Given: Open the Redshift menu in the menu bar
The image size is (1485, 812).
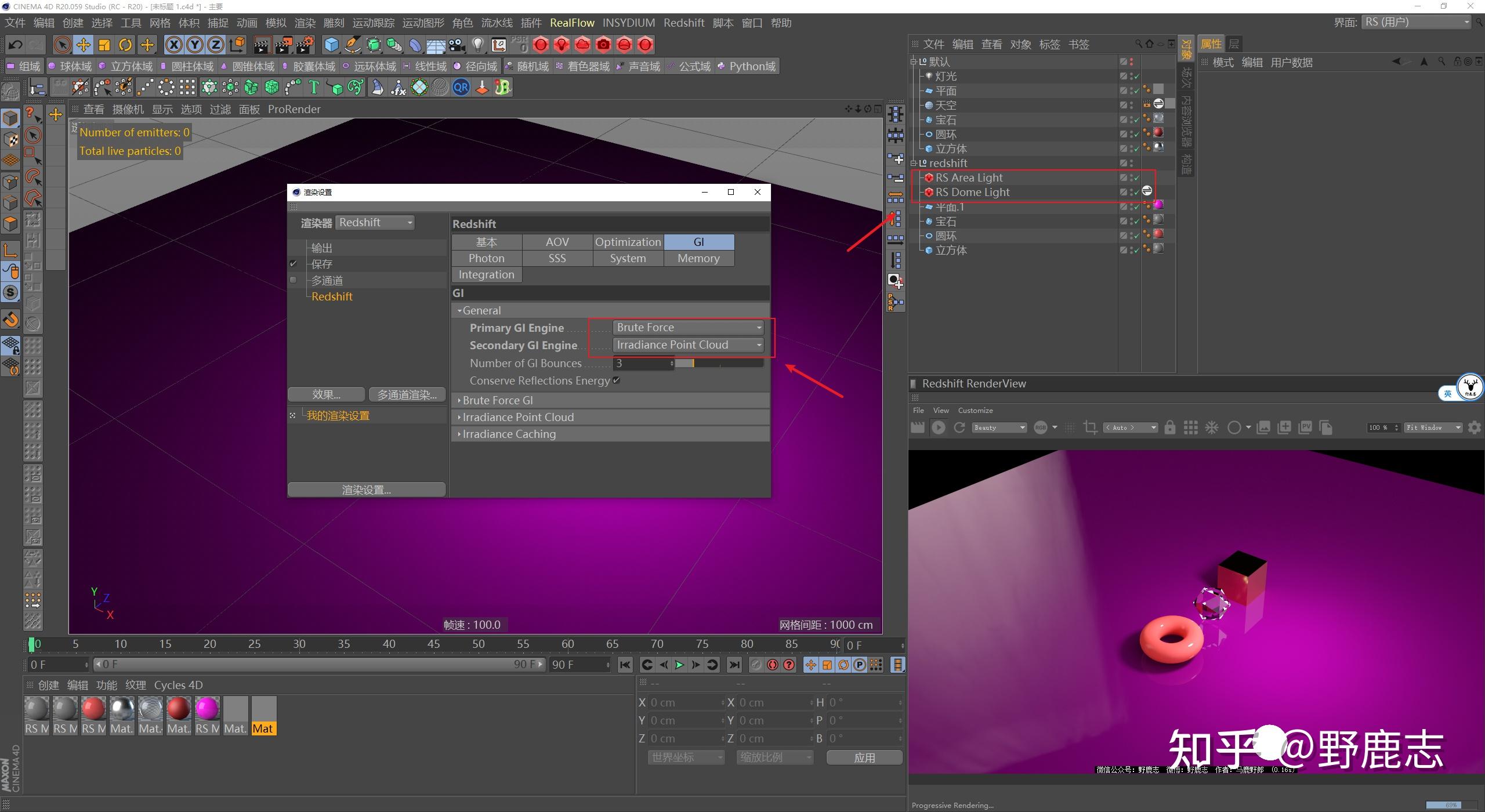Looking at the screenshot, I should [684, 23].
